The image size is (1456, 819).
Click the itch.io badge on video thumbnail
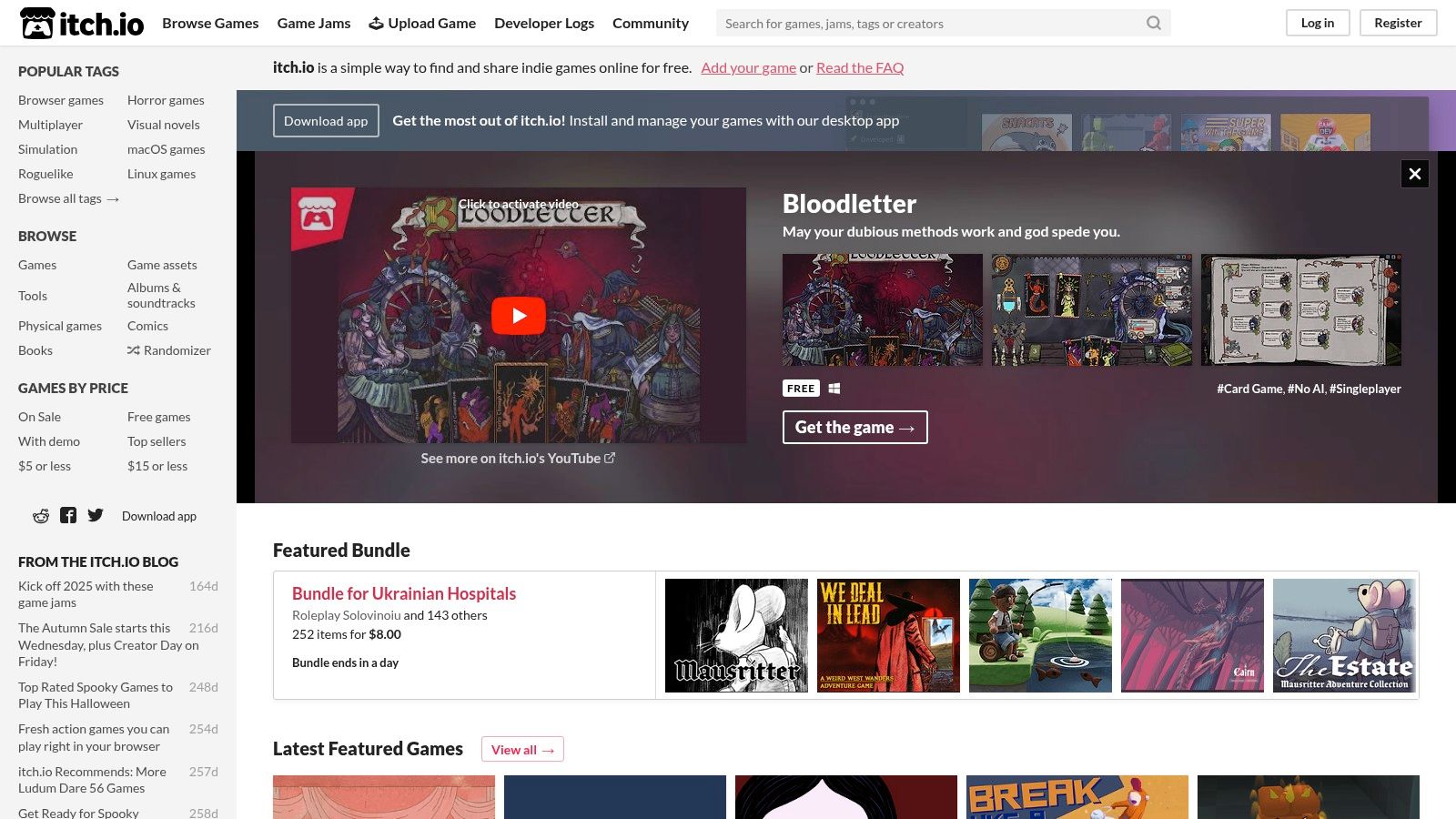[x=318, y=215]
